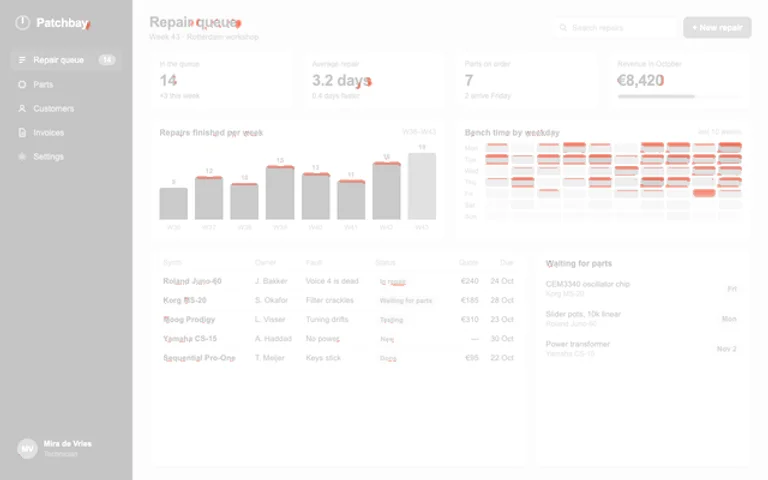Click the Voice 4 is dead fault
The width and height of the screenshot is (768, 480).
point(332,281)
